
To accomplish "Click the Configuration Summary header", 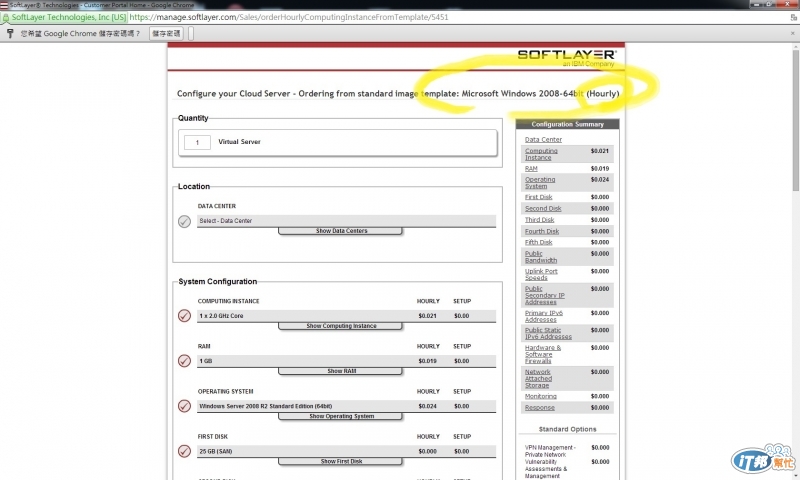I will 567,124.
